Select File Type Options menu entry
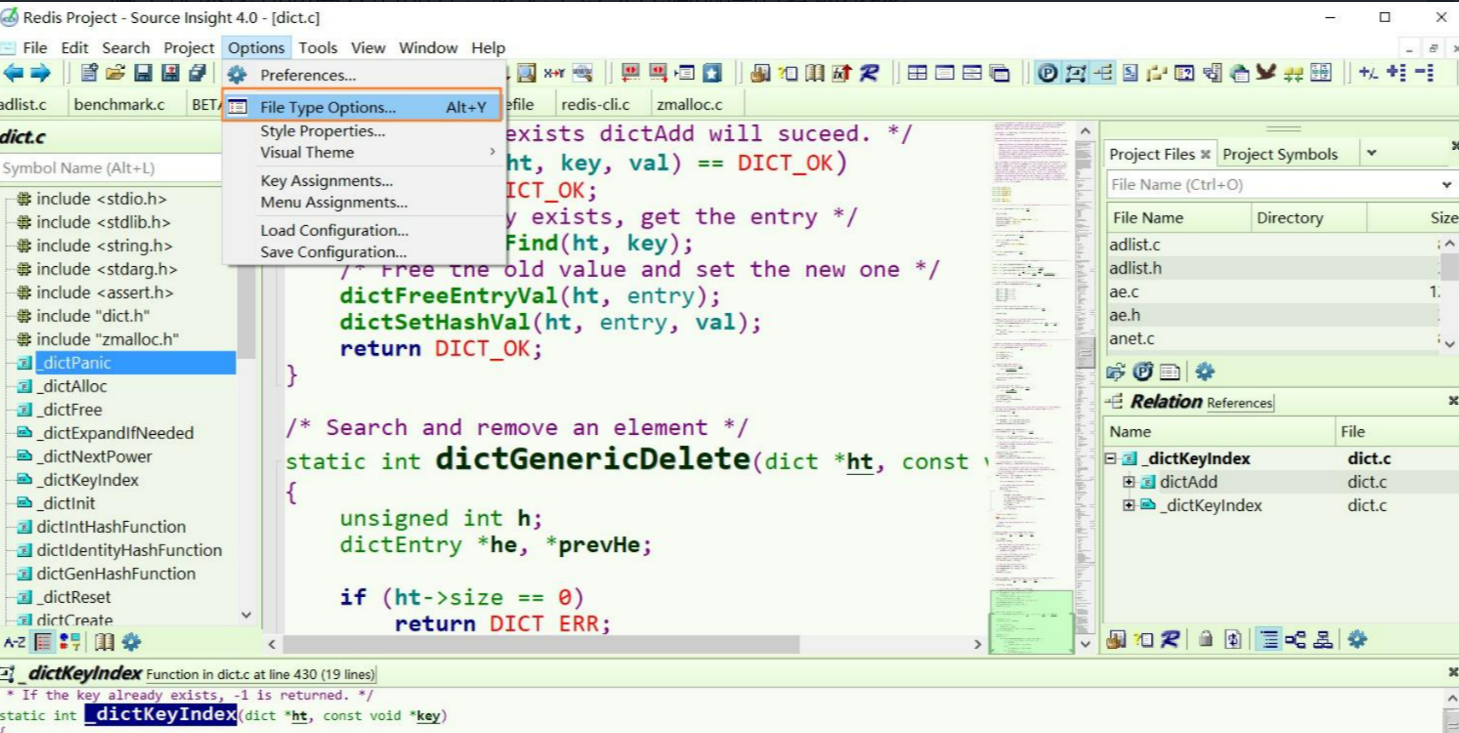Screen dimensions: 1459x733 [362, 107]
